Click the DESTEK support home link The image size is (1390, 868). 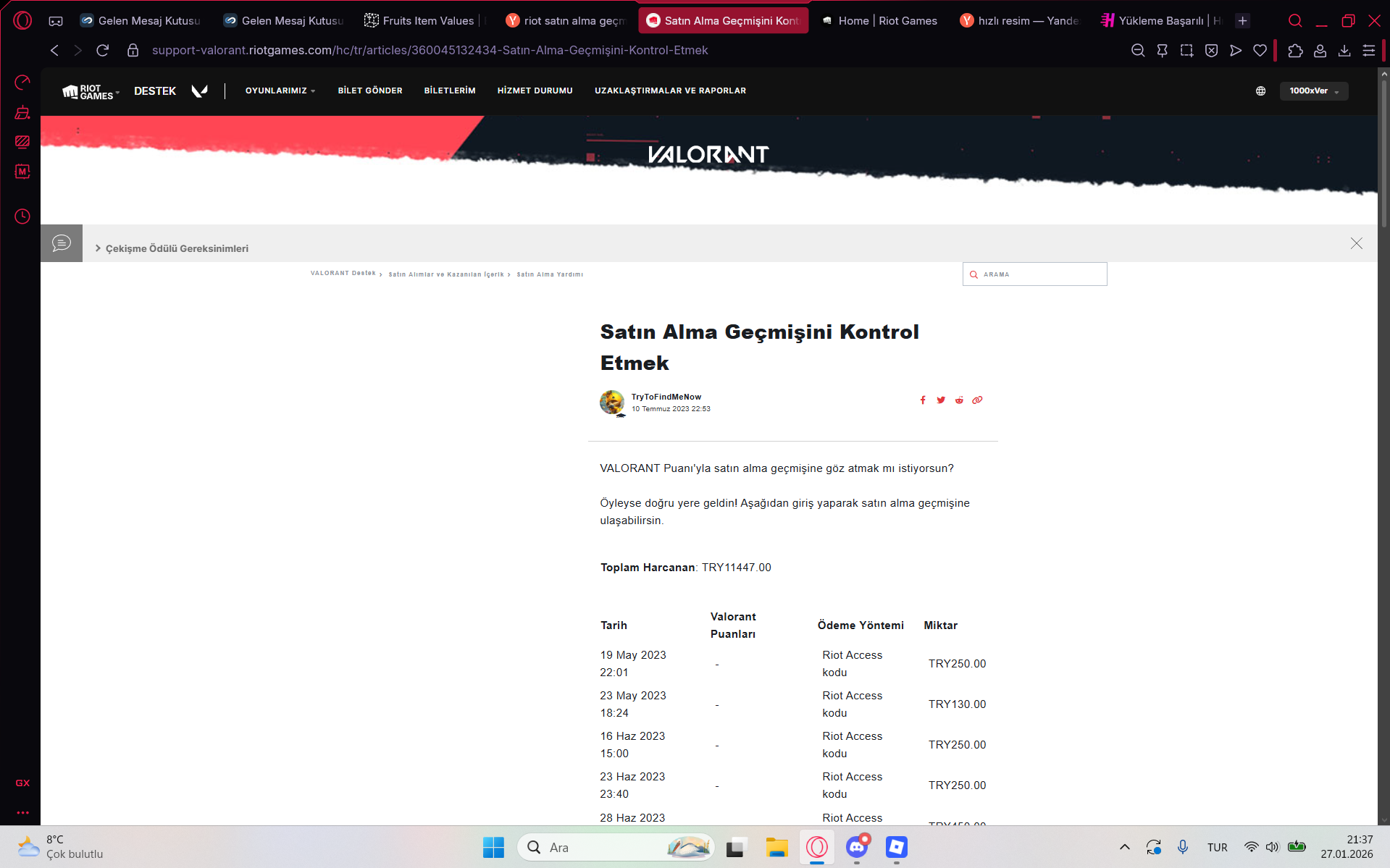coord(155,91)
